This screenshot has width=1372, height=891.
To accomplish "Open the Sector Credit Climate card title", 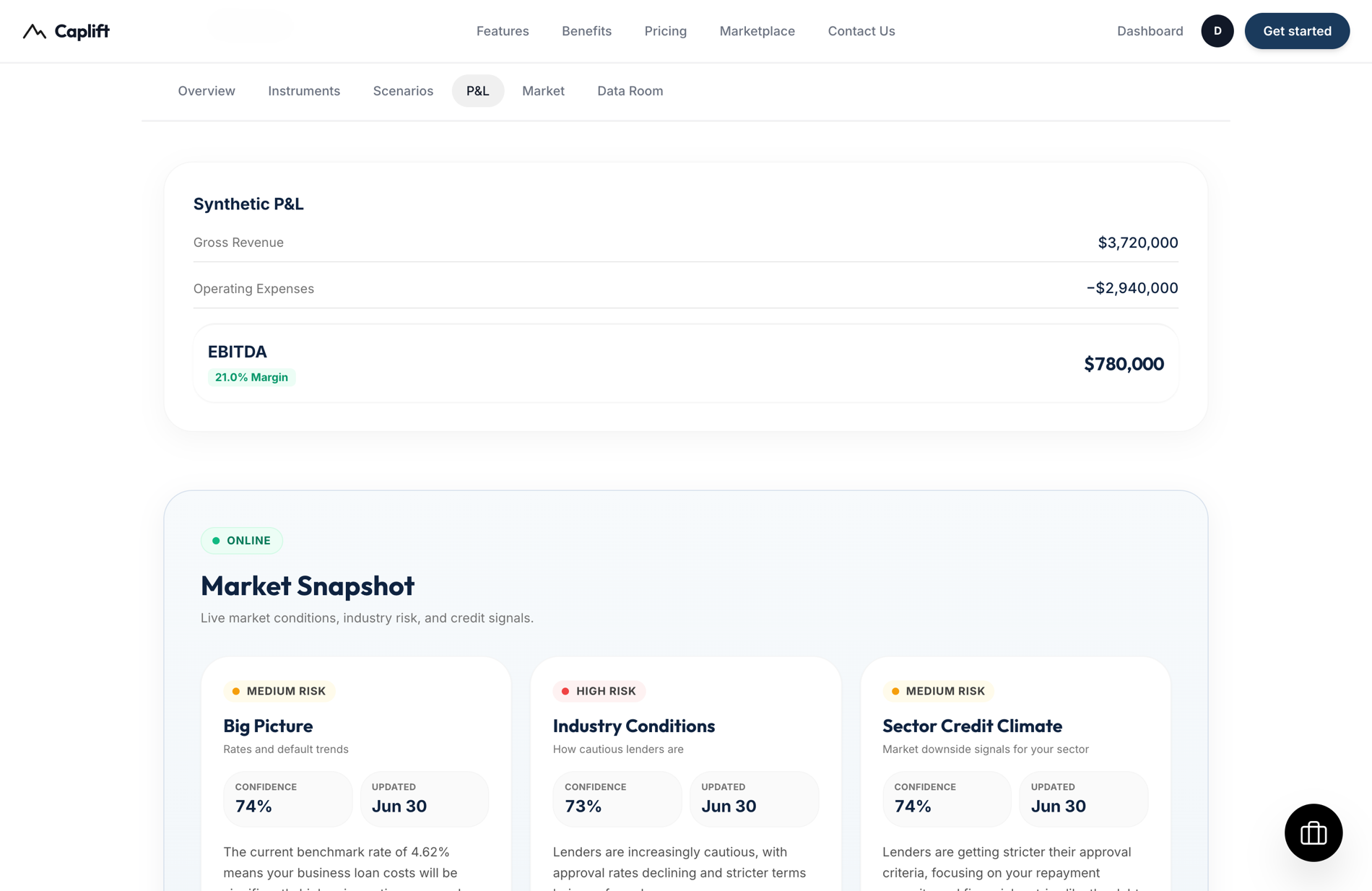I will pos(972,726).
